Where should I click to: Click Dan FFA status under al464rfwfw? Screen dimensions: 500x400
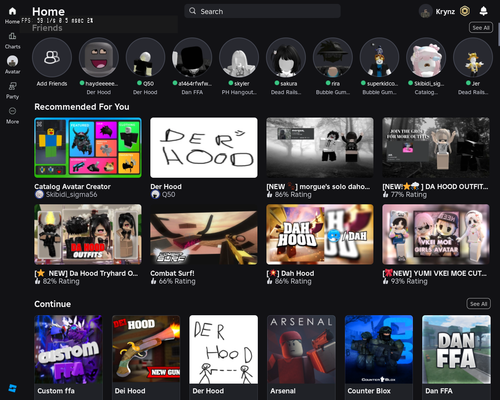click(192, 92)
